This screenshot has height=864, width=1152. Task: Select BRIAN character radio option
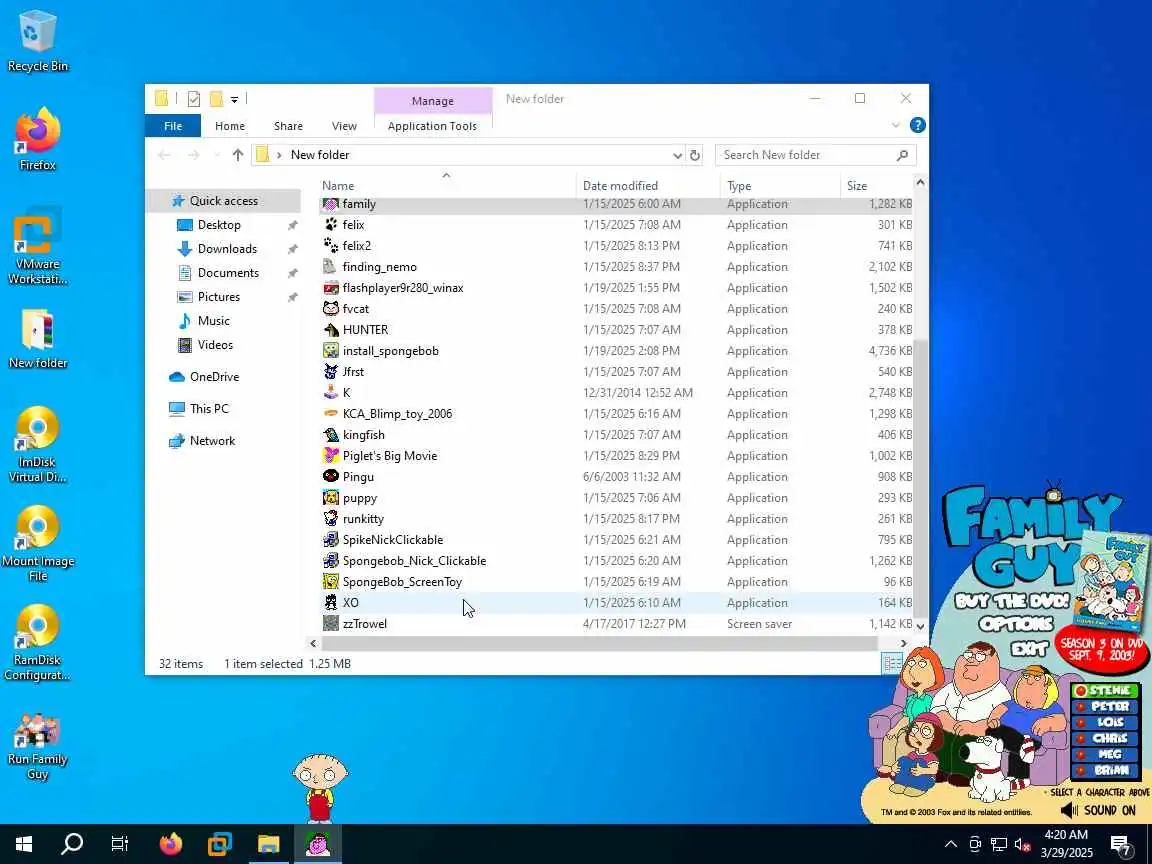click(x=1105, y=771)
